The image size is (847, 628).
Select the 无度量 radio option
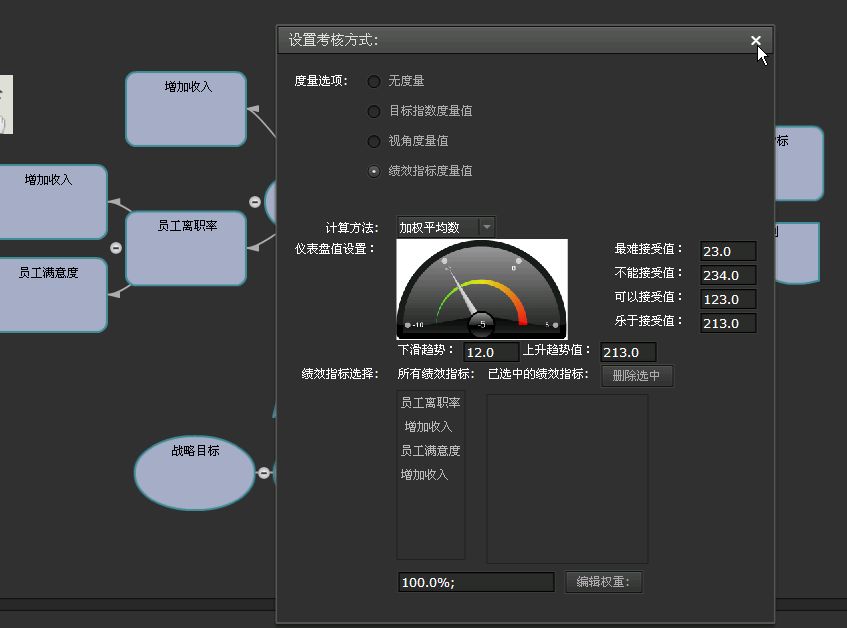coord(374,81)
